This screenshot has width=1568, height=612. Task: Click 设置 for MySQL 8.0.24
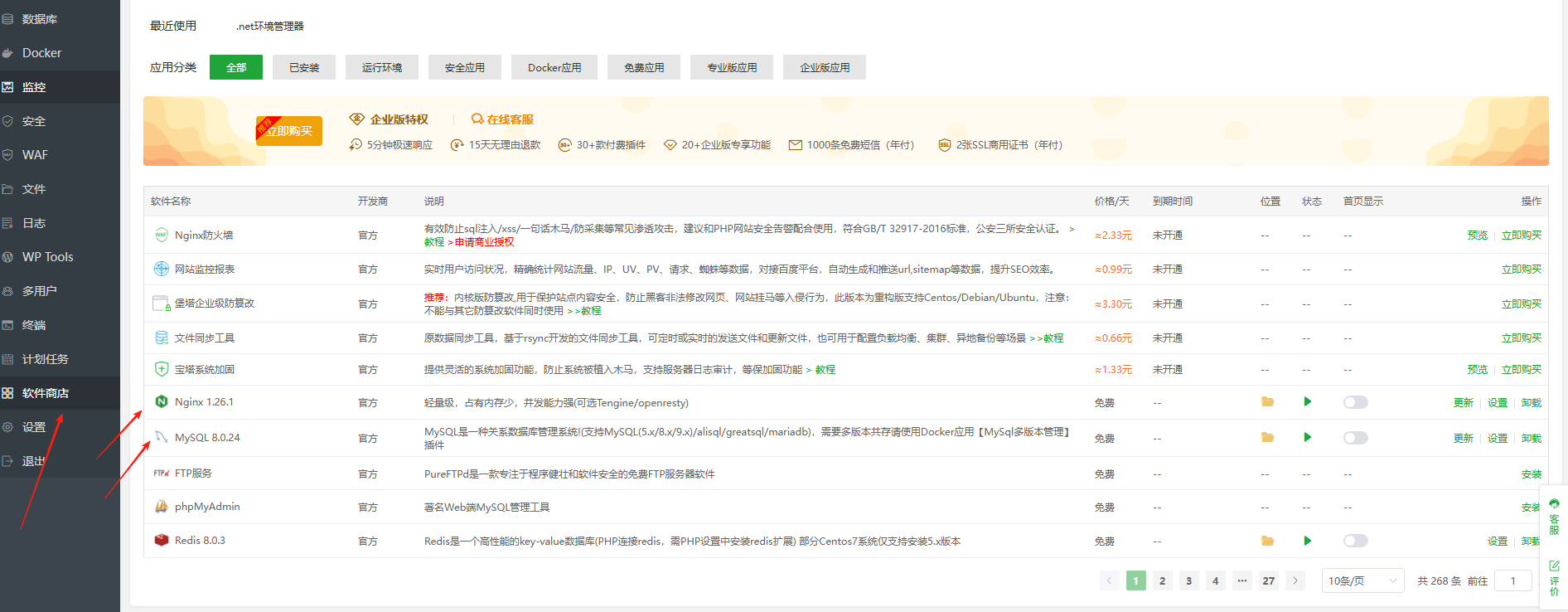(1498, 439)
